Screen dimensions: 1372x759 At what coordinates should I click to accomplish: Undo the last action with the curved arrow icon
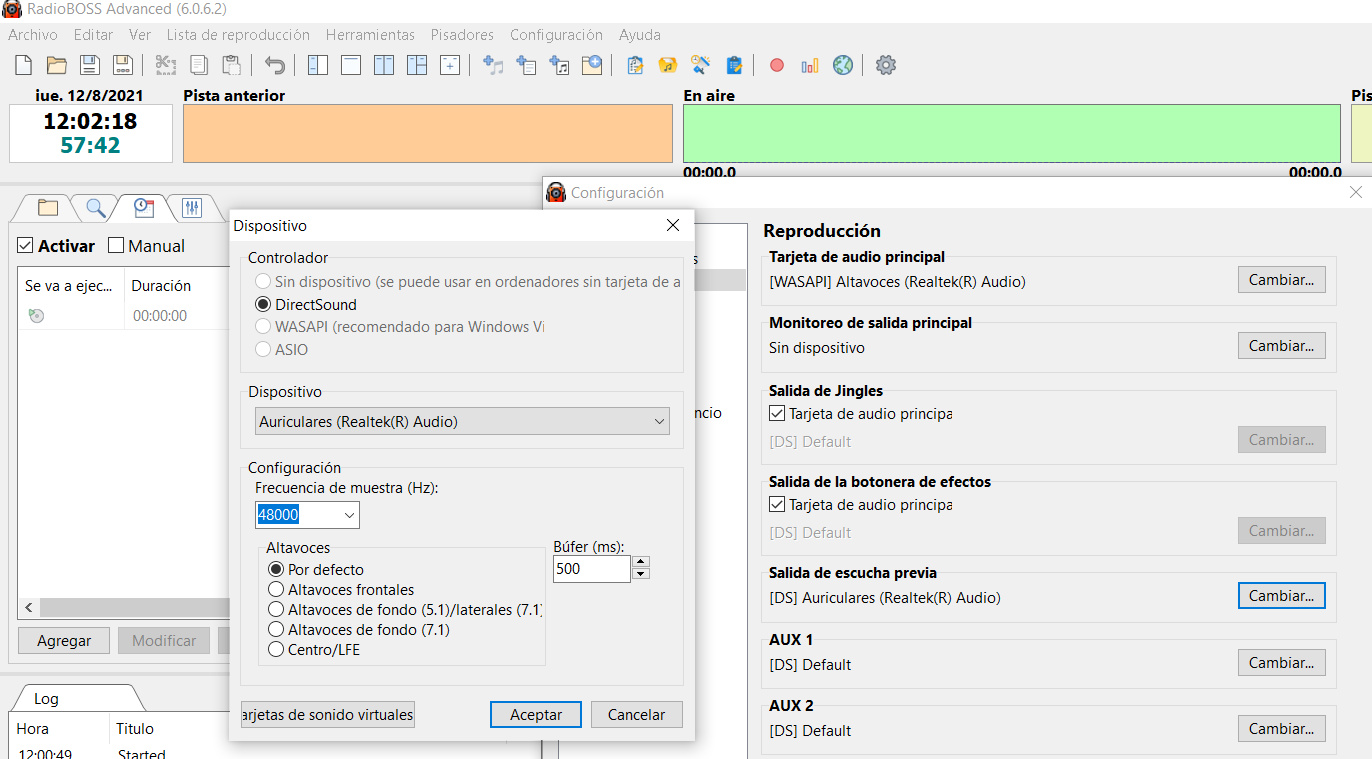pos(275,65)
